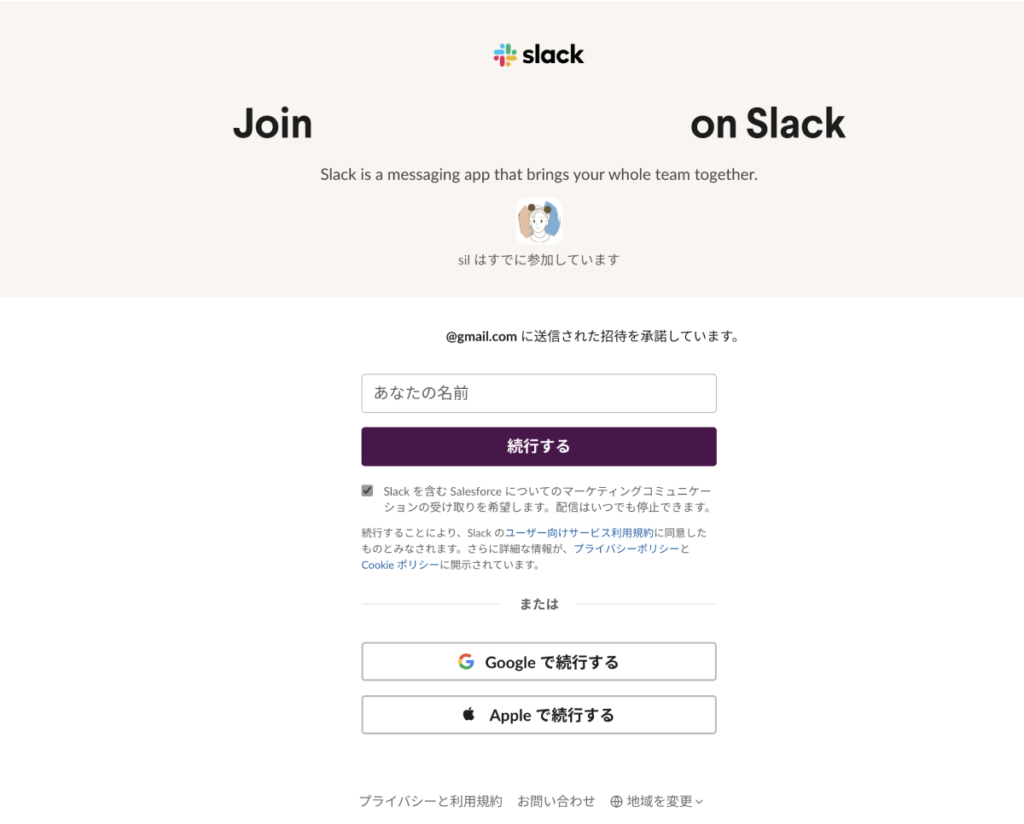The width and height of the screenshot is (1024, 824).
Task: Focus the あなたの名前 input field
Action: pos(538,393)
